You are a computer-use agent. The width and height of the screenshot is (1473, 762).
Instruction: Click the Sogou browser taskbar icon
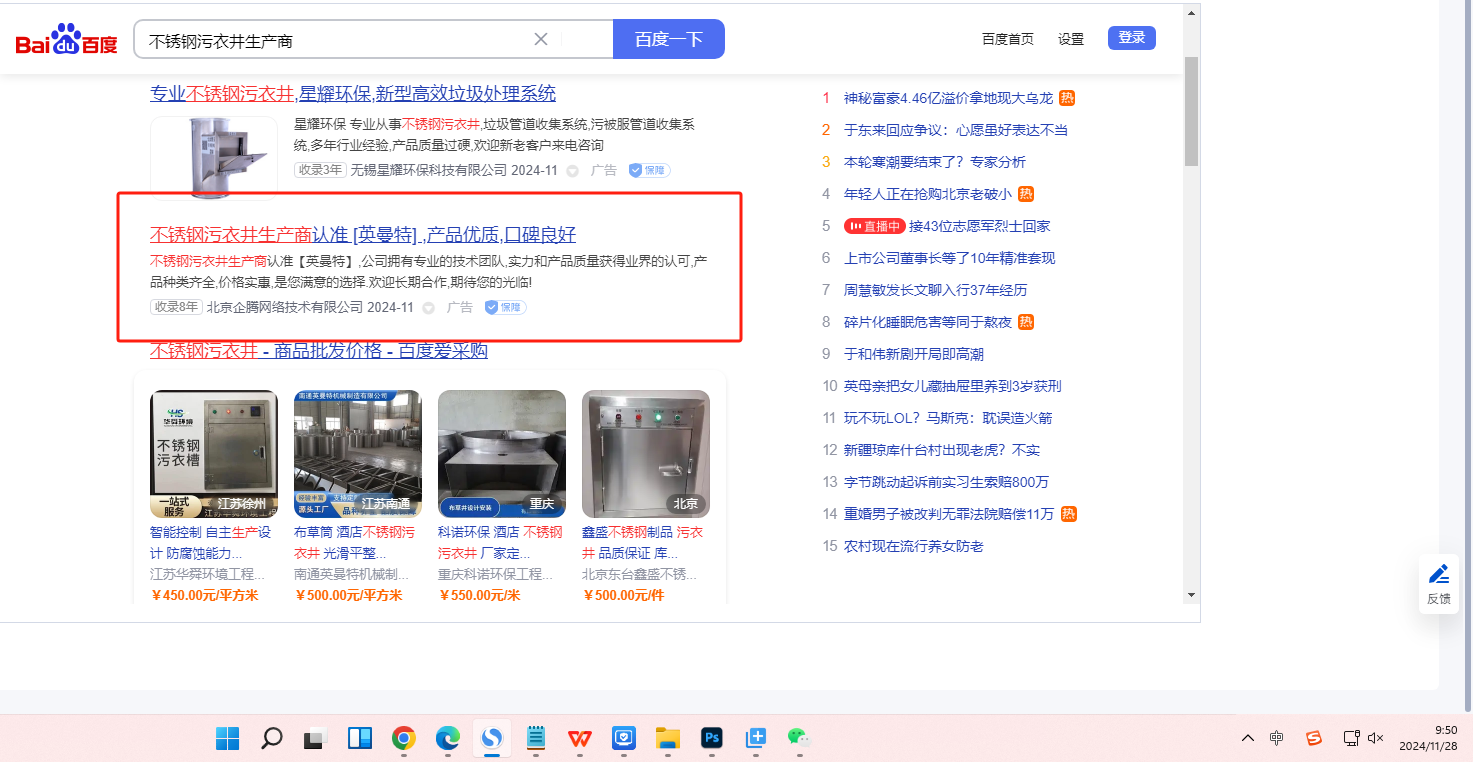click(x=491, y=739)
